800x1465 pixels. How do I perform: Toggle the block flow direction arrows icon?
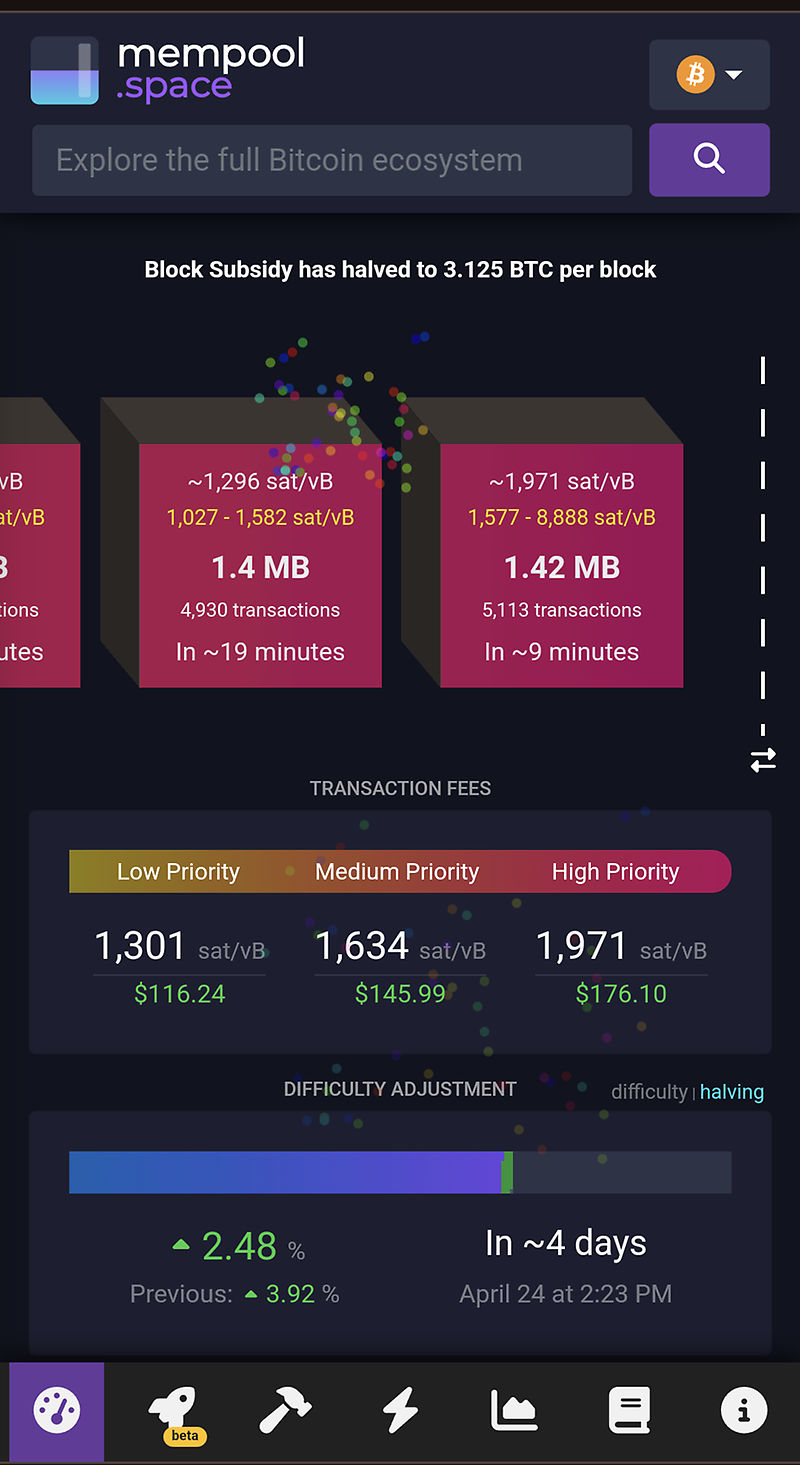[x=763, y=761]
